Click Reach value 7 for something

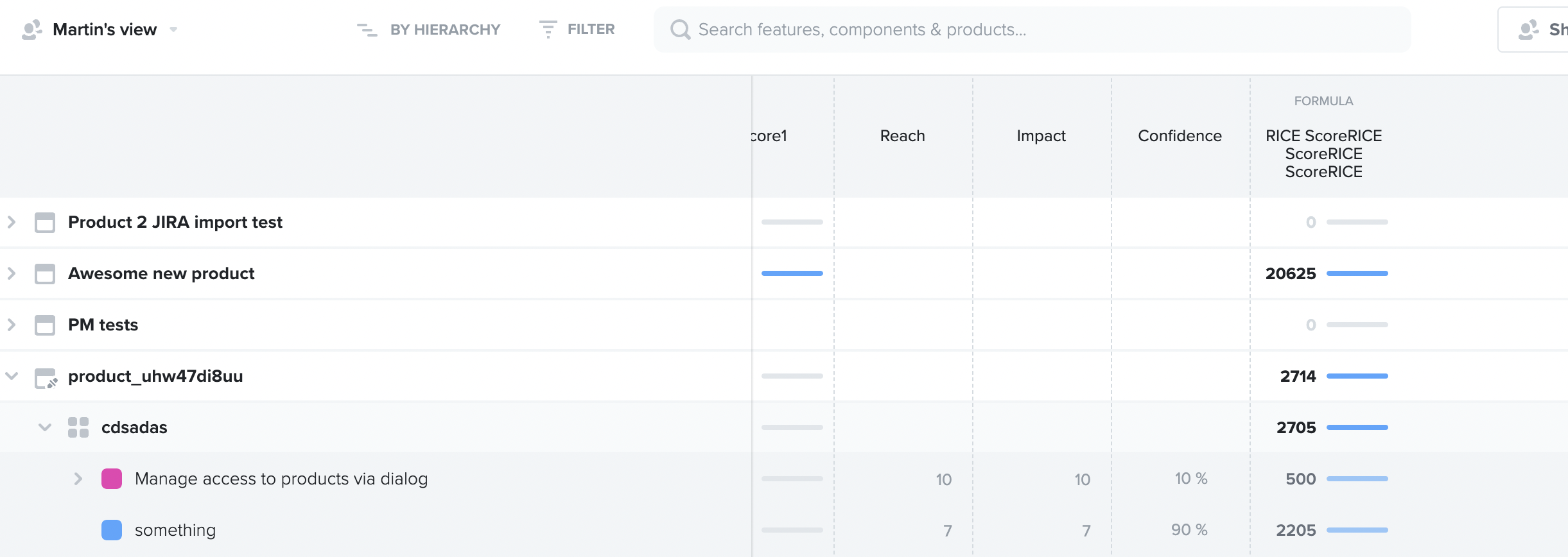pyautogui.click(x=948, y=531)
